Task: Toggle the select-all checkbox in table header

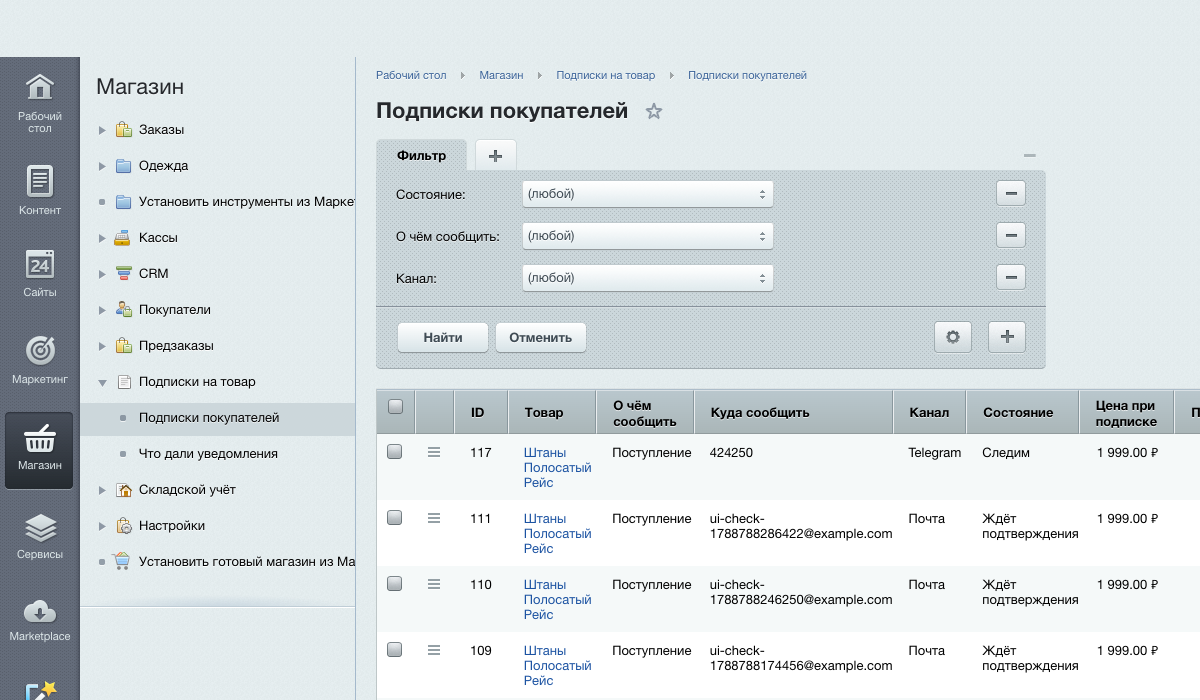Action: [395, 406]
